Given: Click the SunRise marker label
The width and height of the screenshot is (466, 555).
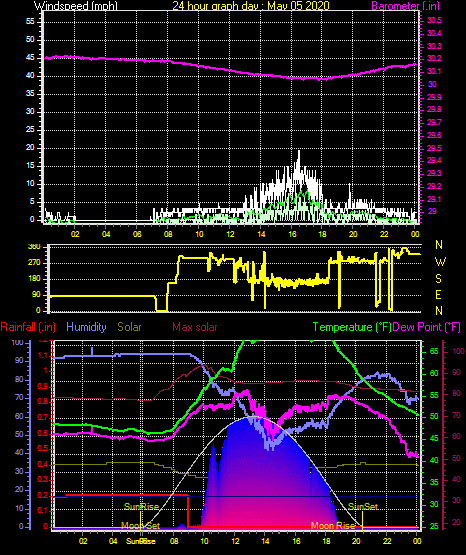Looking at the screenshot, I should (141, 507).
